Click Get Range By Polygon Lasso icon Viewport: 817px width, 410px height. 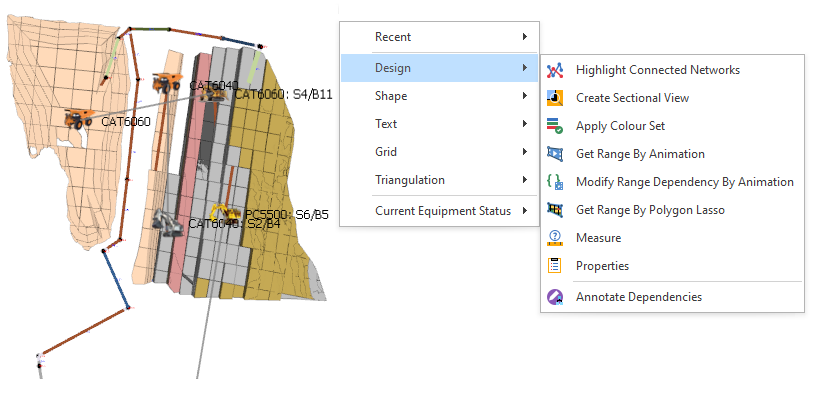pos(555,210)
